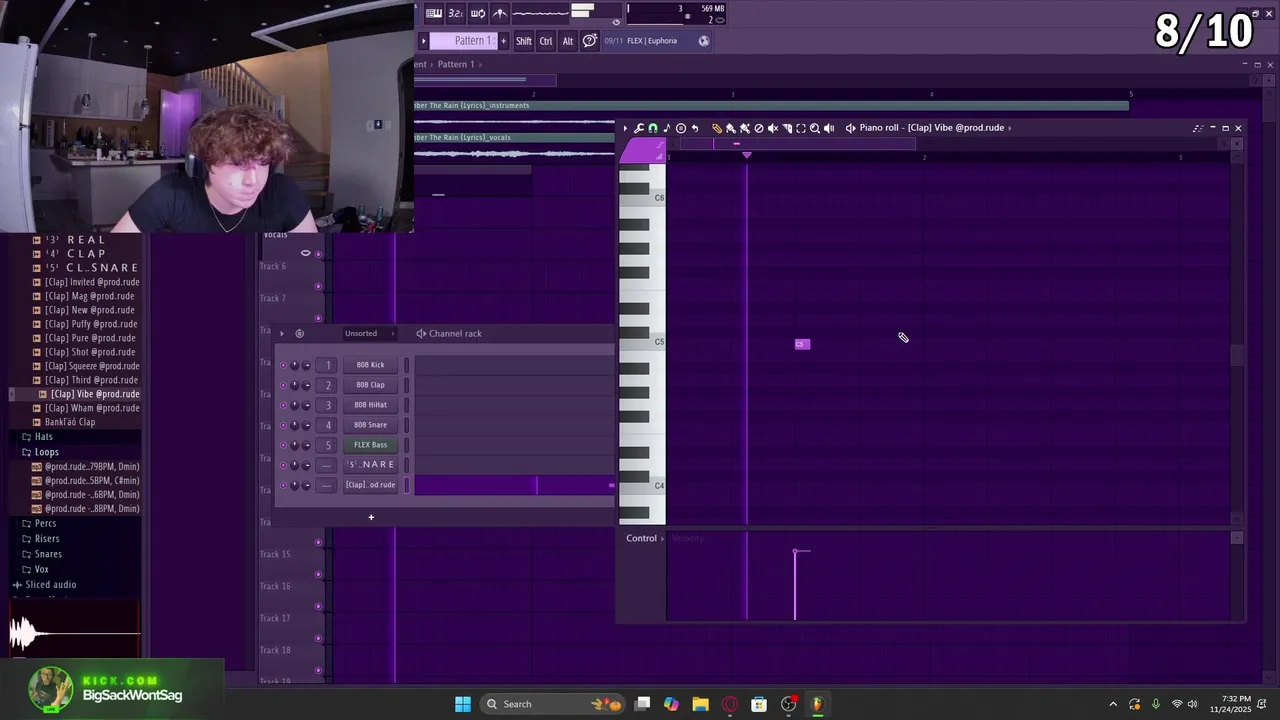Open the Windows Start menu
This screenshot has width=1280, height=720.
pyautogui.click(x=463, y=704)
